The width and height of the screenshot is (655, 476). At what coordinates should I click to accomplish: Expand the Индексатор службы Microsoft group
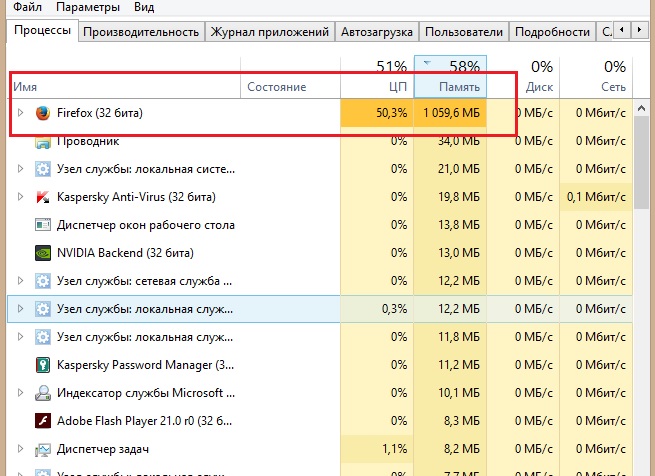tap(20, 393)
